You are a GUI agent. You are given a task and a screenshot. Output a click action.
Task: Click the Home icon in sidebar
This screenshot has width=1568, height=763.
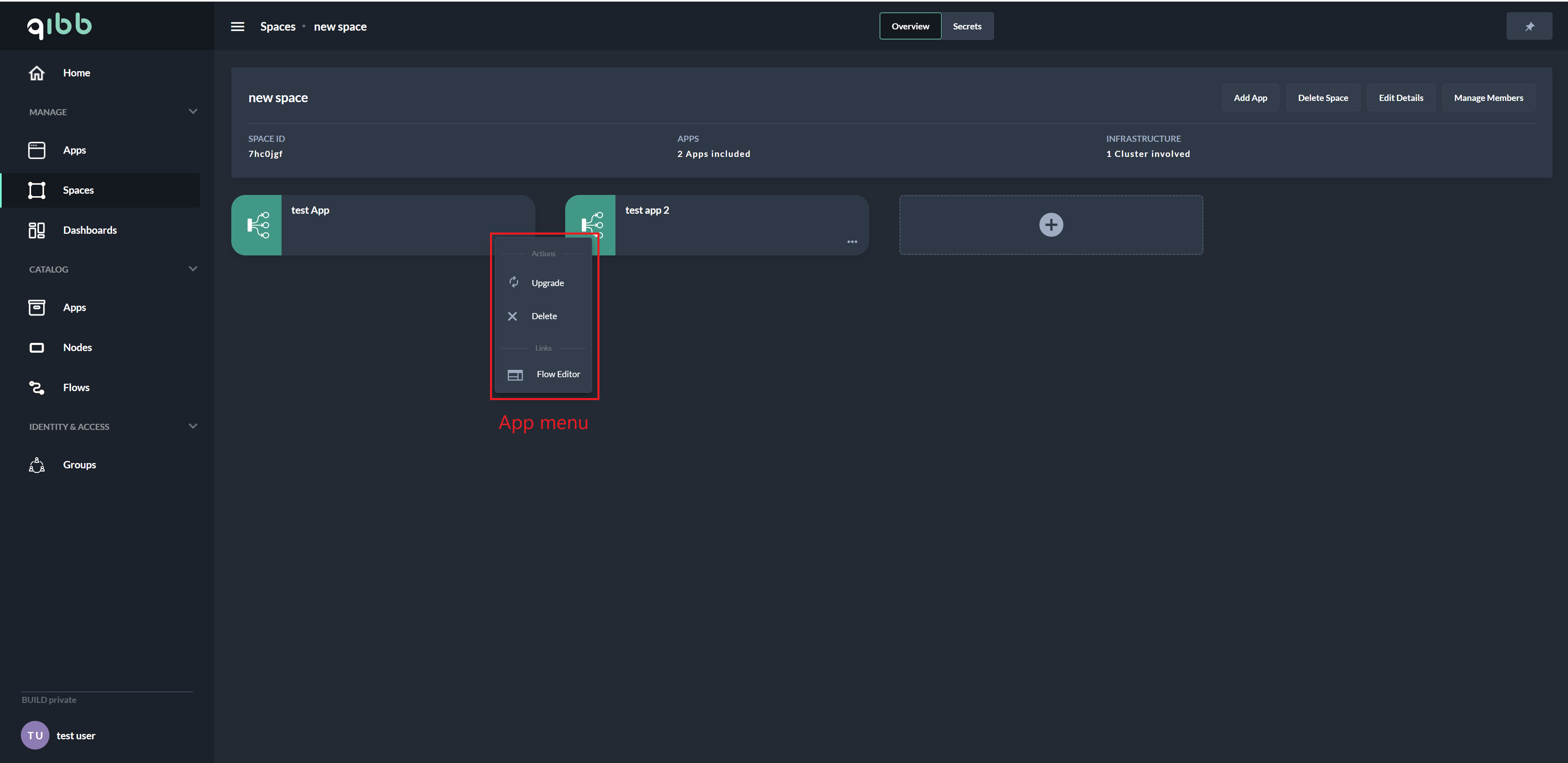pos(36,72)
